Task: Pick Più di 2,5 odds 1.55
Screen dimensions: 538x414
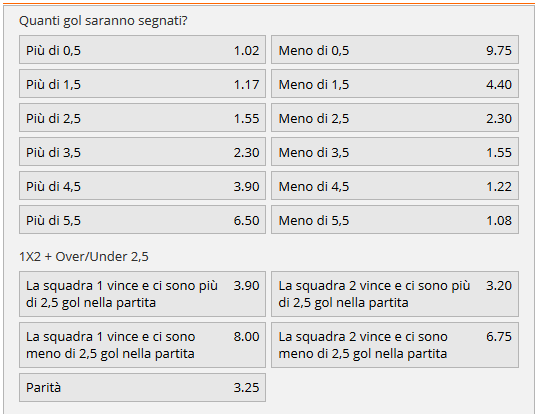Action: [142, 118]
